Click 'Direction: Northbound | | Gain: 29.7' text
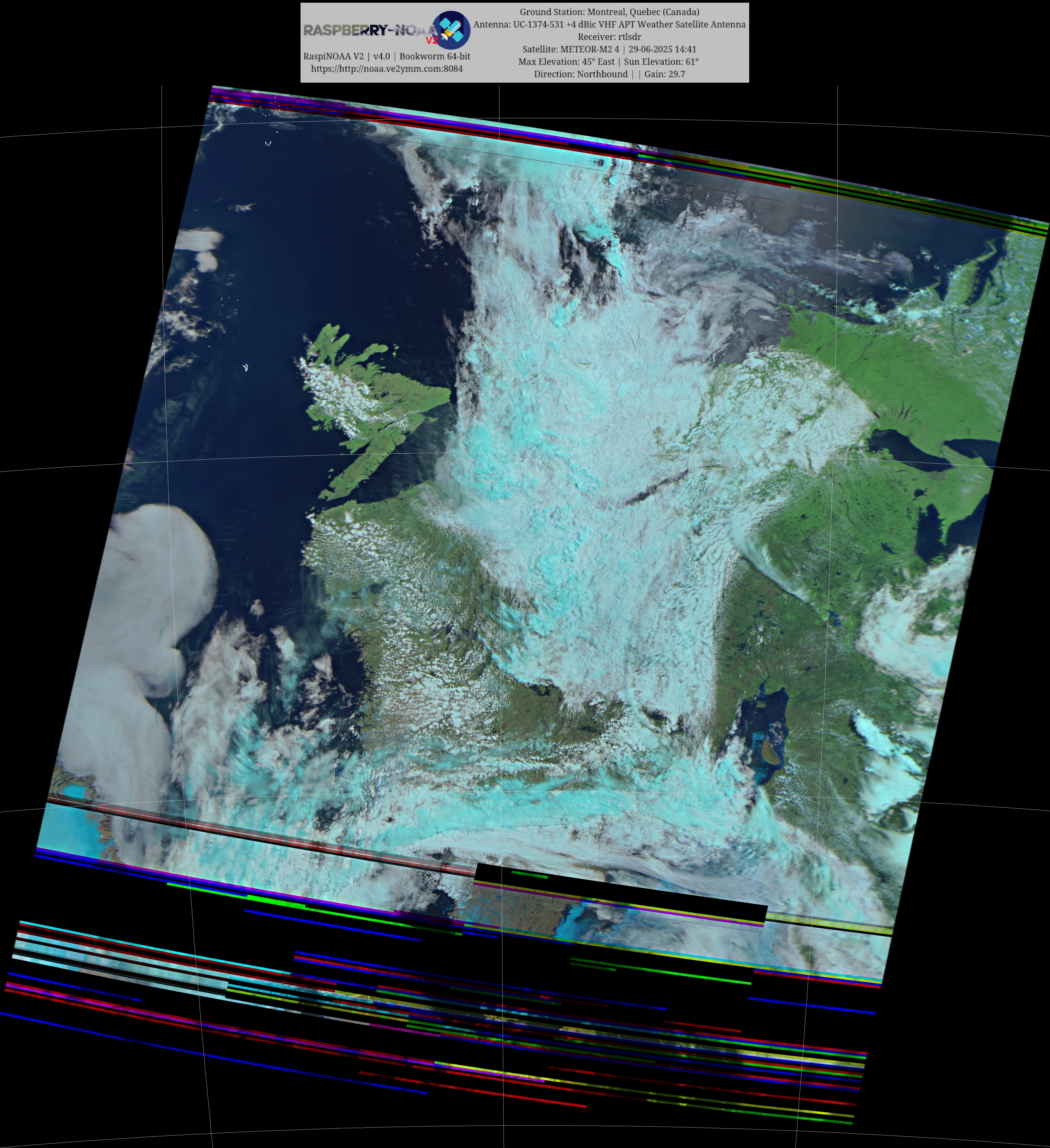Image resolution: width=1050 pixels, height=1148 pixels. click(x=610, y=74)
